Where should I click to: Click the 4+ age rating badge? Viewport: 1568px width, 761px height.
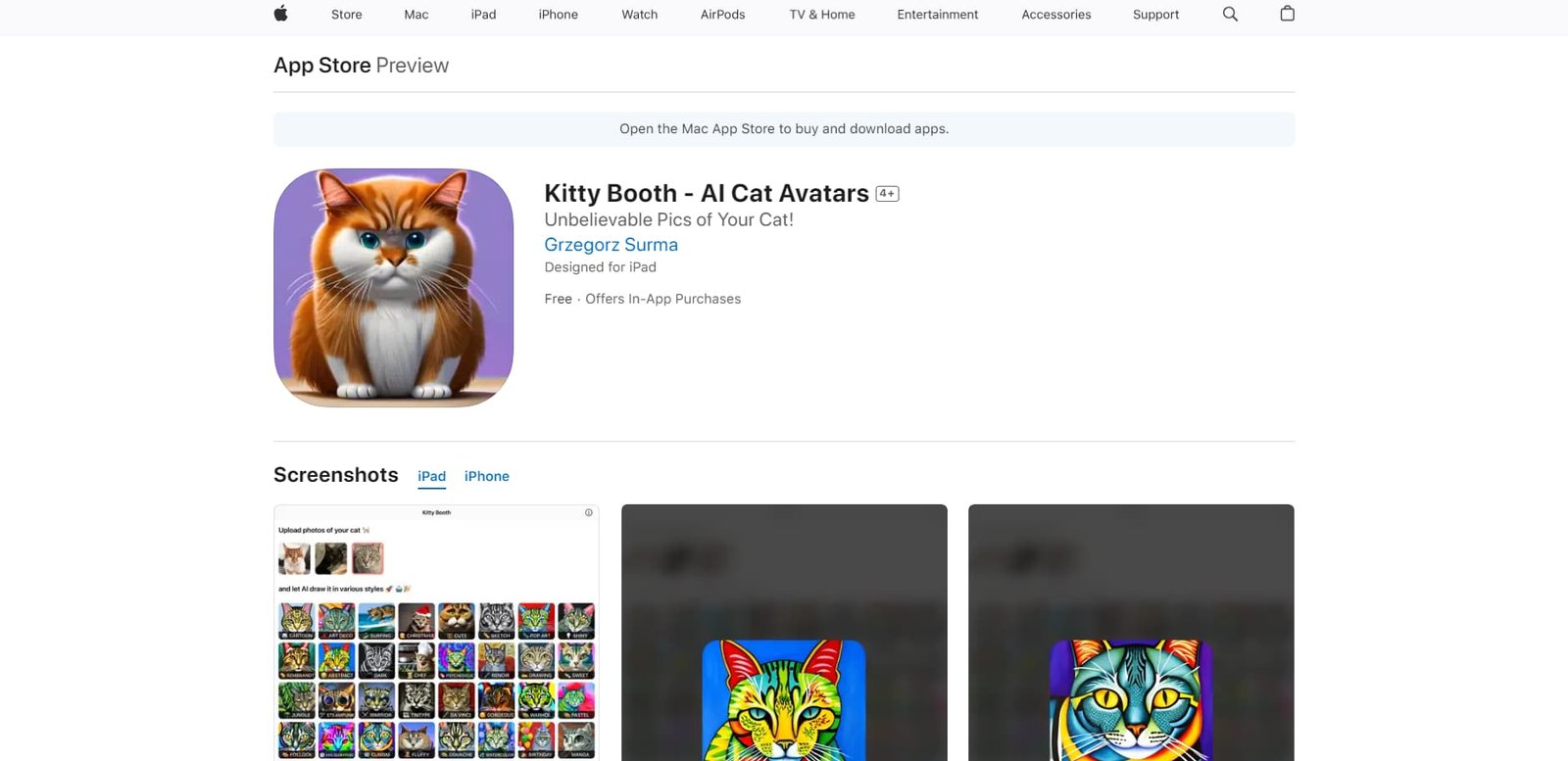click(887, 194)
